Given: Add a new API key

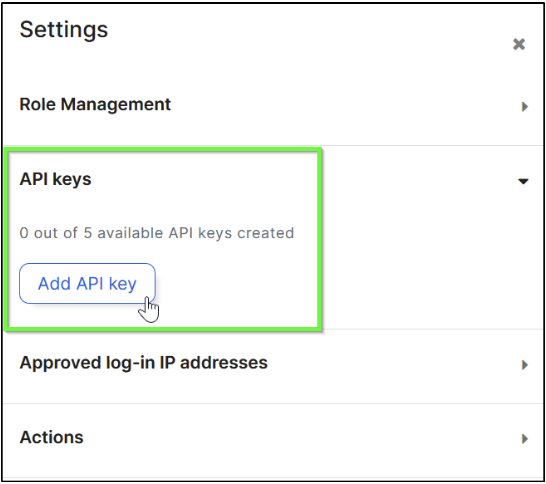Looking at the screenshot, I should coord(87,283).
